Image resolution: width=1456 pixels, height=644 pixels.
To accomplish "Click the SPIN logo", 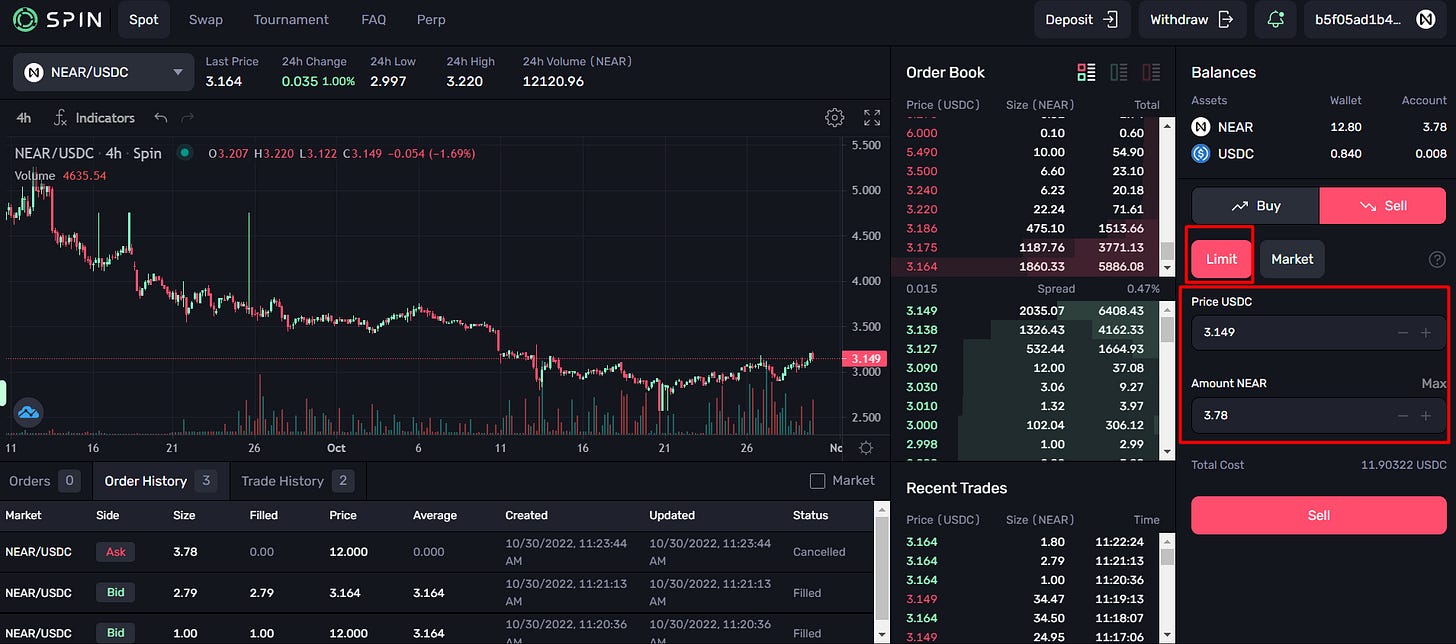I will [x=57, y=19].
